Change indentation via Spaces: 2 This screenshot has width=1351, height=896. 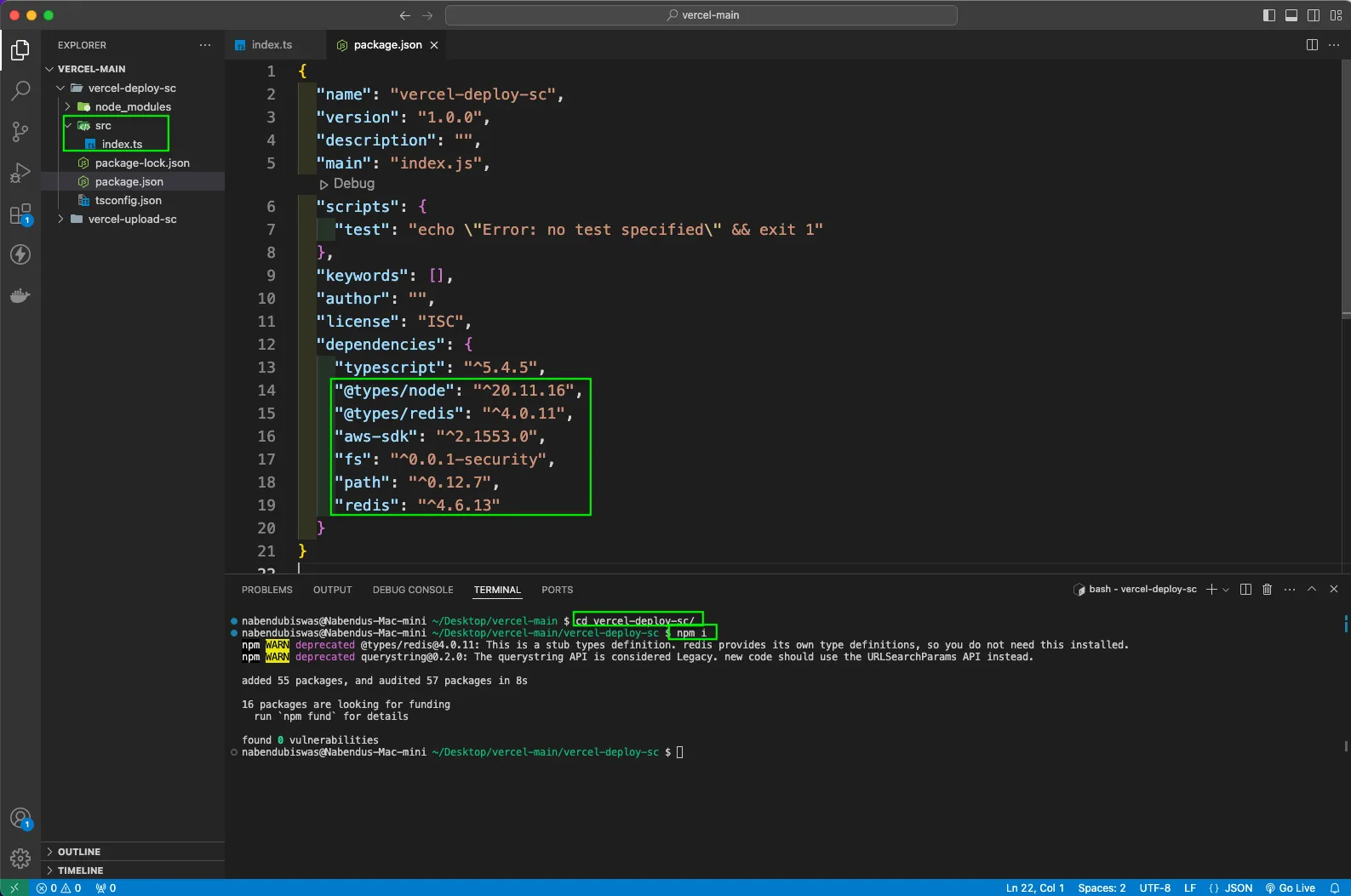(x=1102, y=887)
